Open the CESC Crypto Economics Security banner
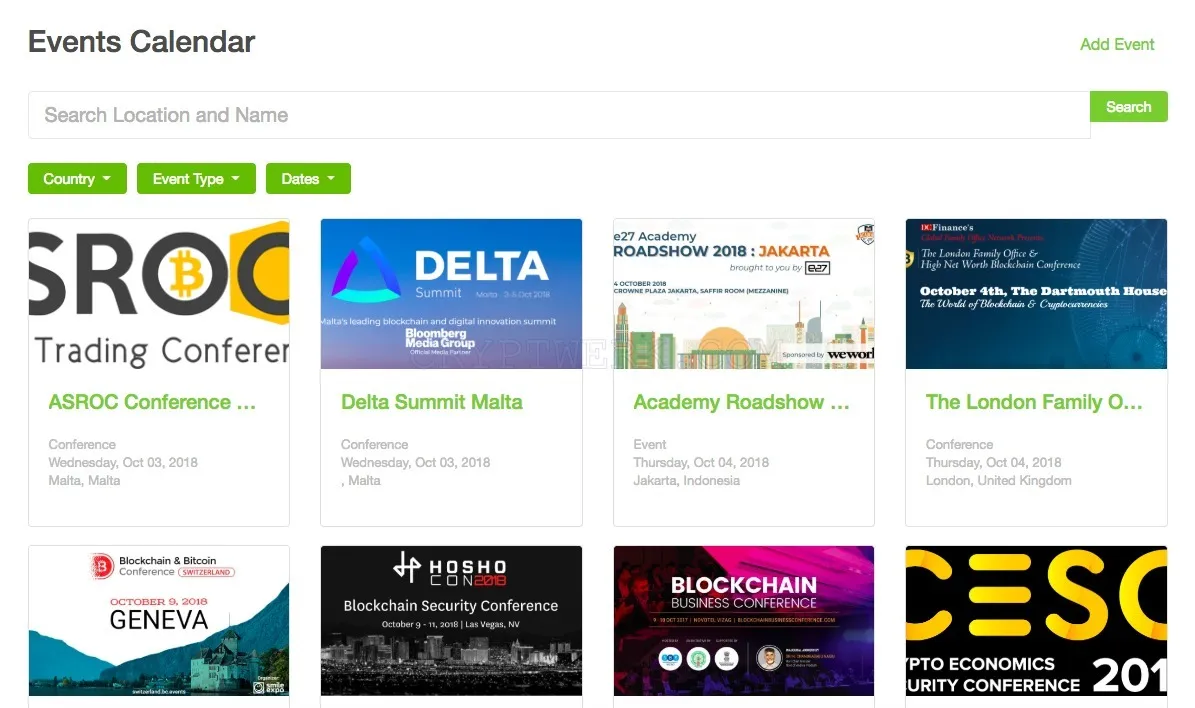 [x=1036, y=620]
